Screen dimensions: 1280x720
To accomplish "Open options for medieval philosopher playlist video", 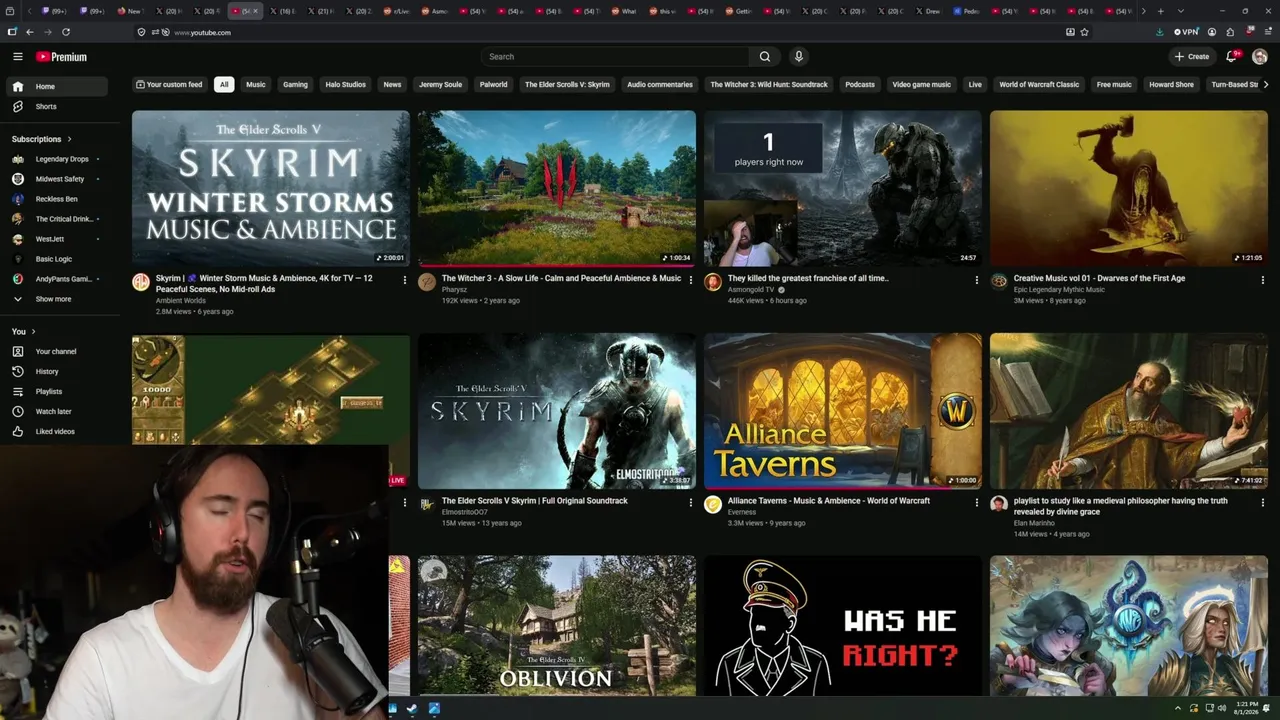I will (1263, 502).
